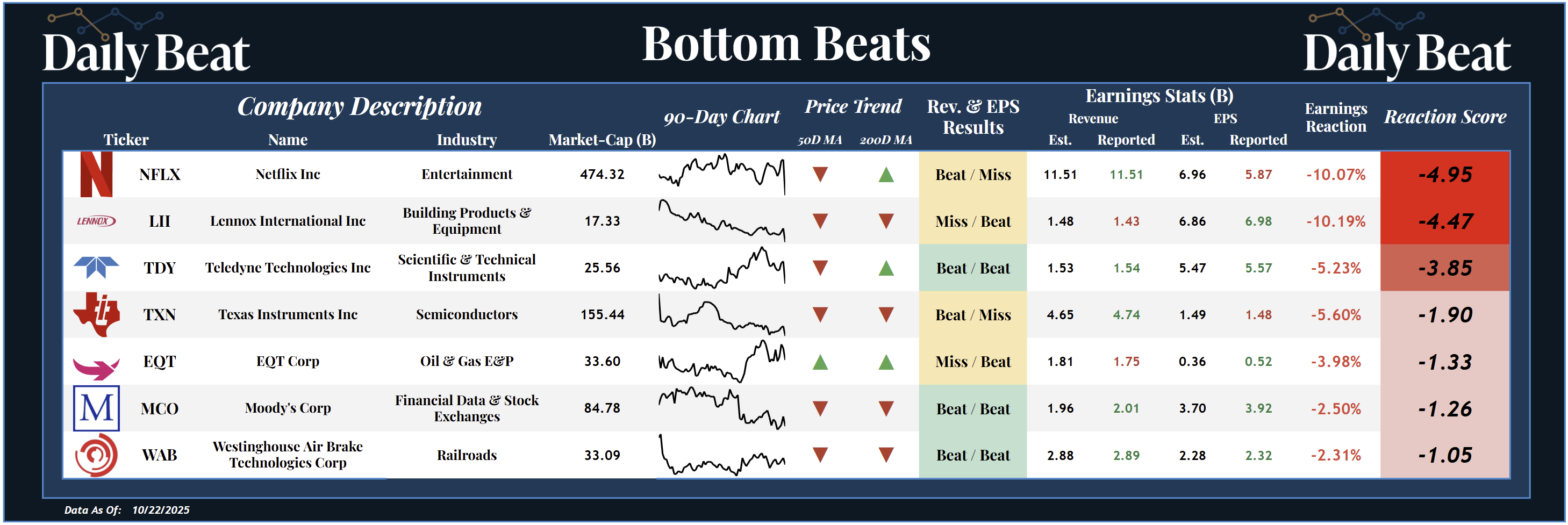Screen dimensions: 1568x525
Task: Click the Reaction Score column header
Action: [1444, 117]
